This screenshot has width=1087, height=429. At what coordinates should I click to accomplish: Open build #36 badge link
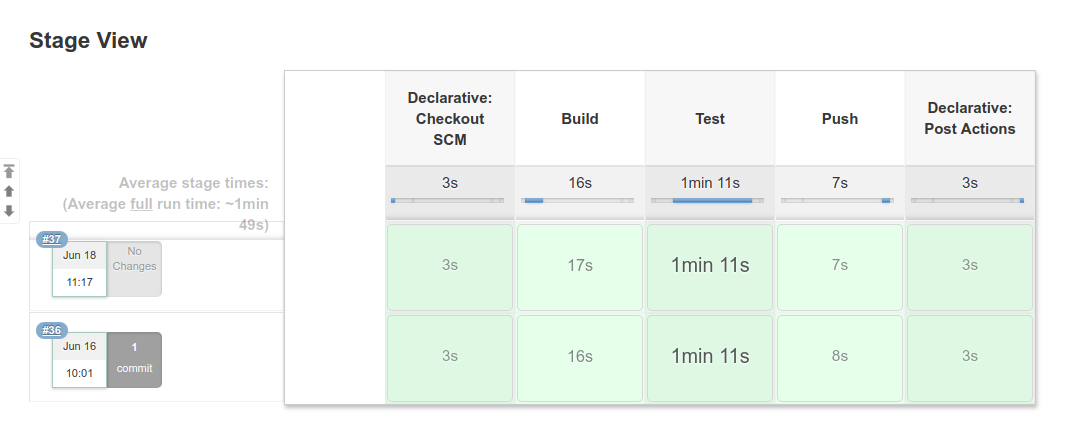coord(52,330)
